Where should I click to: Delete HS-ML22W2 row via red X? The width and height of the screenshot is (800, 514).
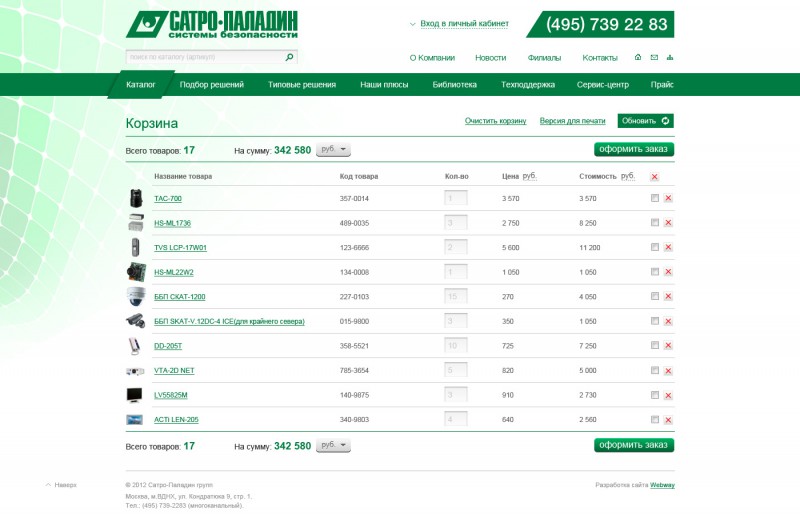[x=668, y=272]
